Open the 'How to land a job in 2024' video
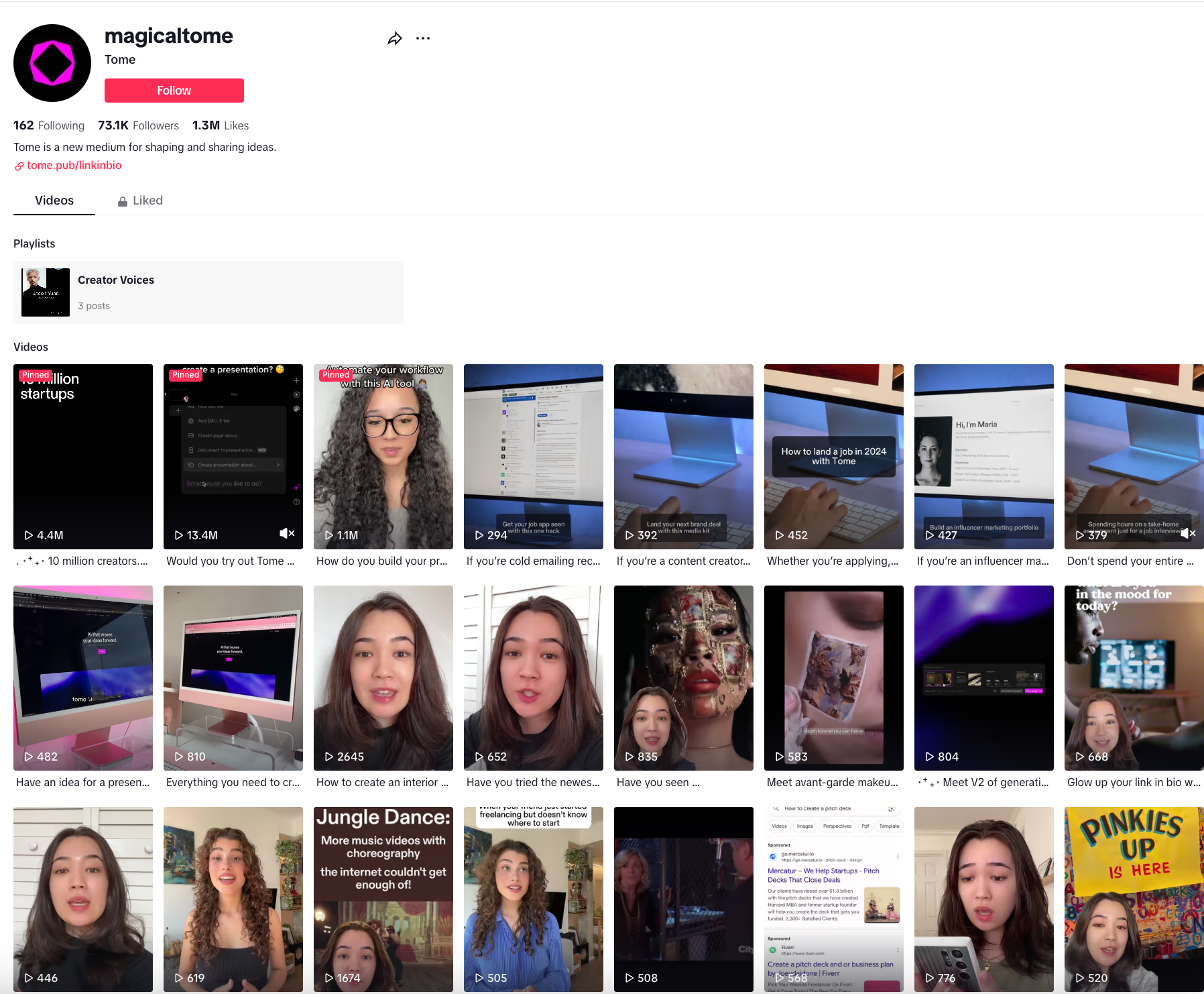The width and height of the screenshot is (1204, 994). (834, 457)
